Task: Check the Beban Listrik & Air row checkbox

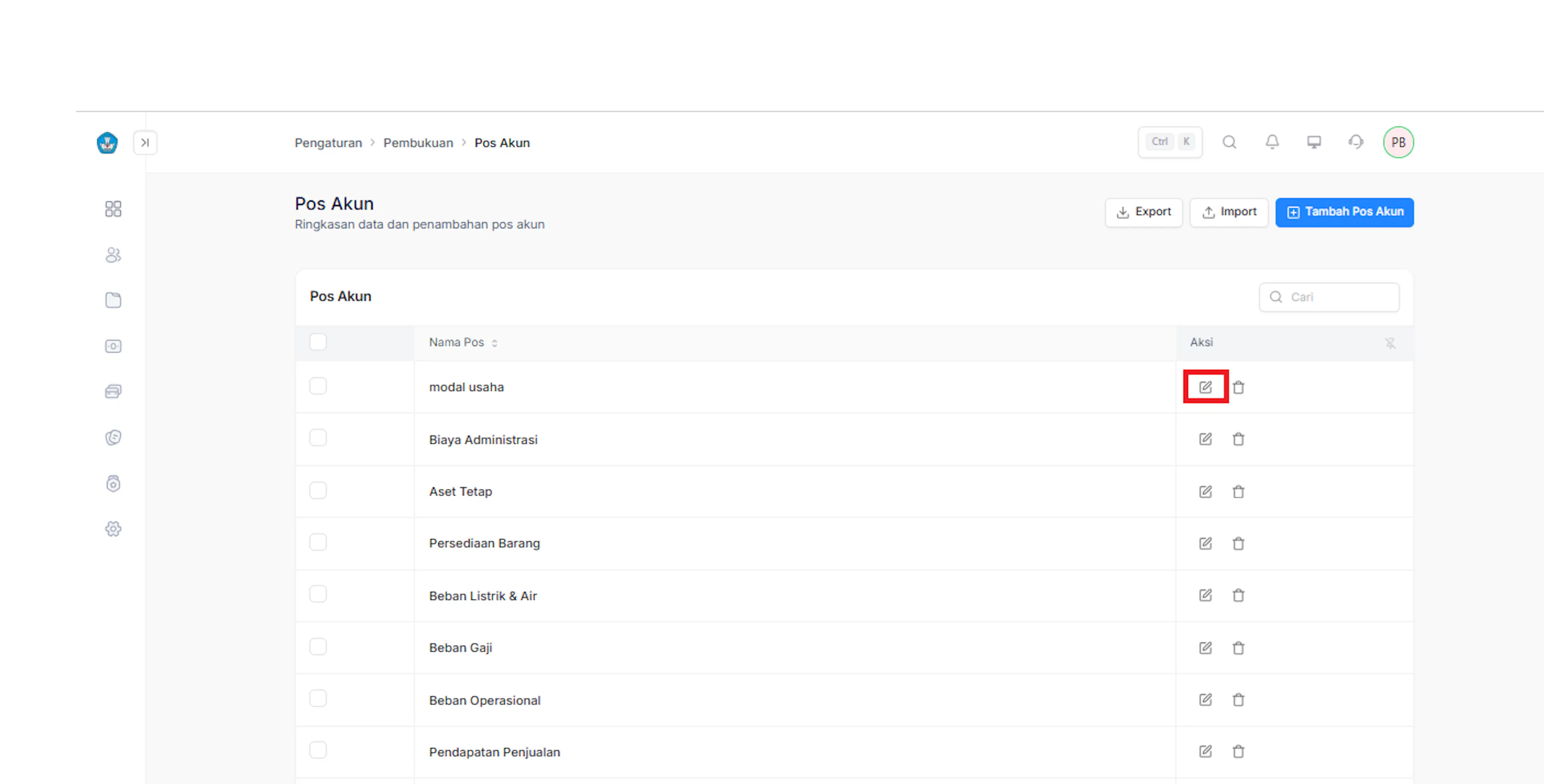Action: (318, 594)
